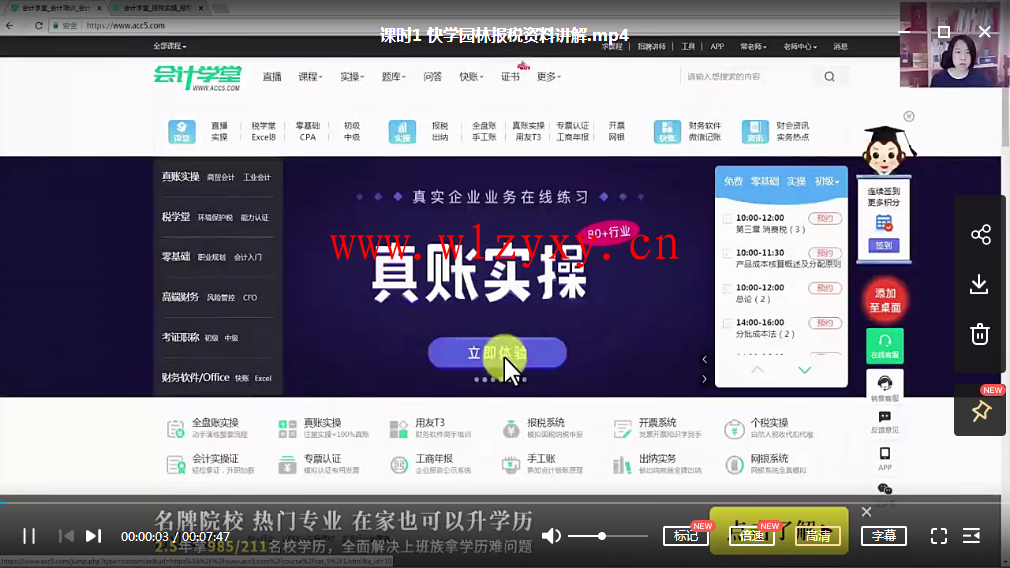This screenshot has height=568, width=1010.
Task: Click the 添加至桌面 red circle button
Action: click(885, 301)
